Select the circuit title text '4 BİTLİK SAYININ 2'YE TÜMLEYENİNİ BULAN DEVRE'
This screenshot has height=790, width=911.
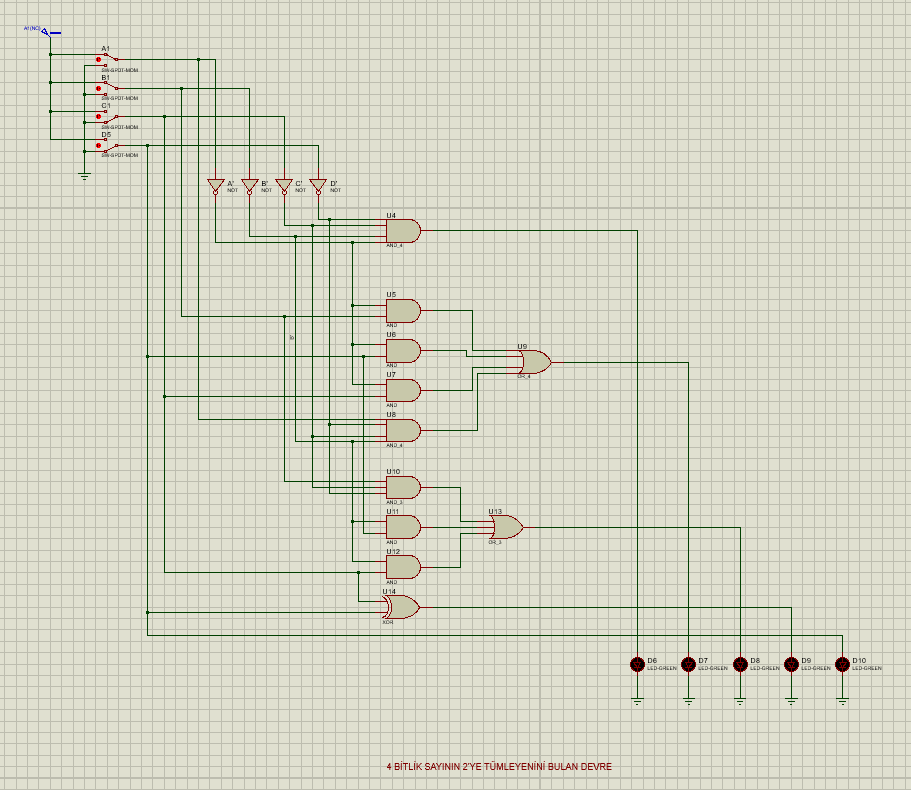(499, 767)
